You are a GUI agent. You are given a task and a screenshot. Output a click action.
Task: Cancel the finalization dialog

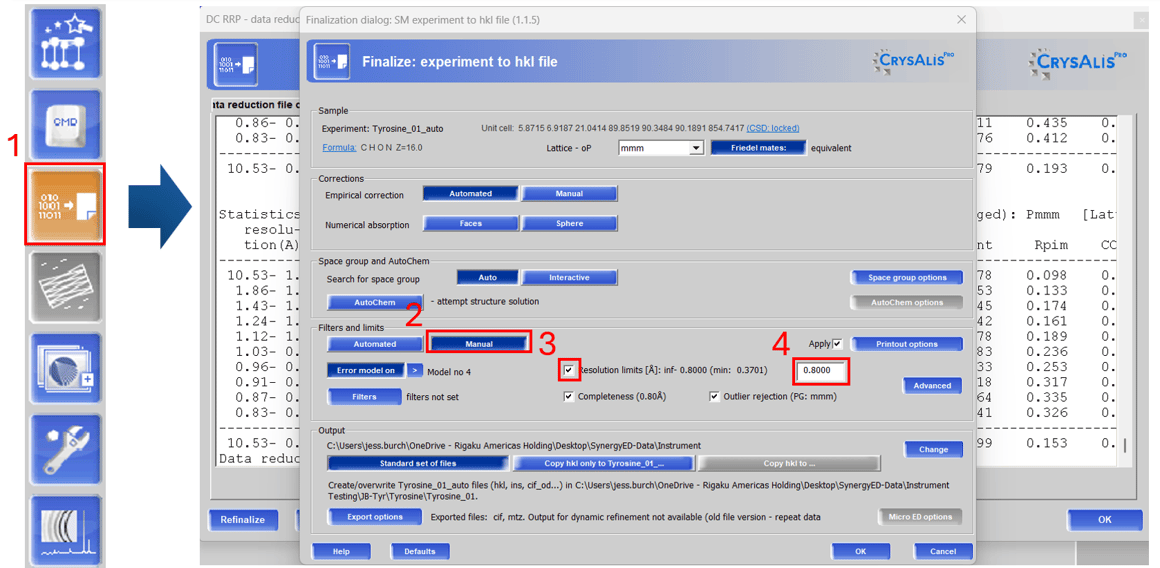942,551
